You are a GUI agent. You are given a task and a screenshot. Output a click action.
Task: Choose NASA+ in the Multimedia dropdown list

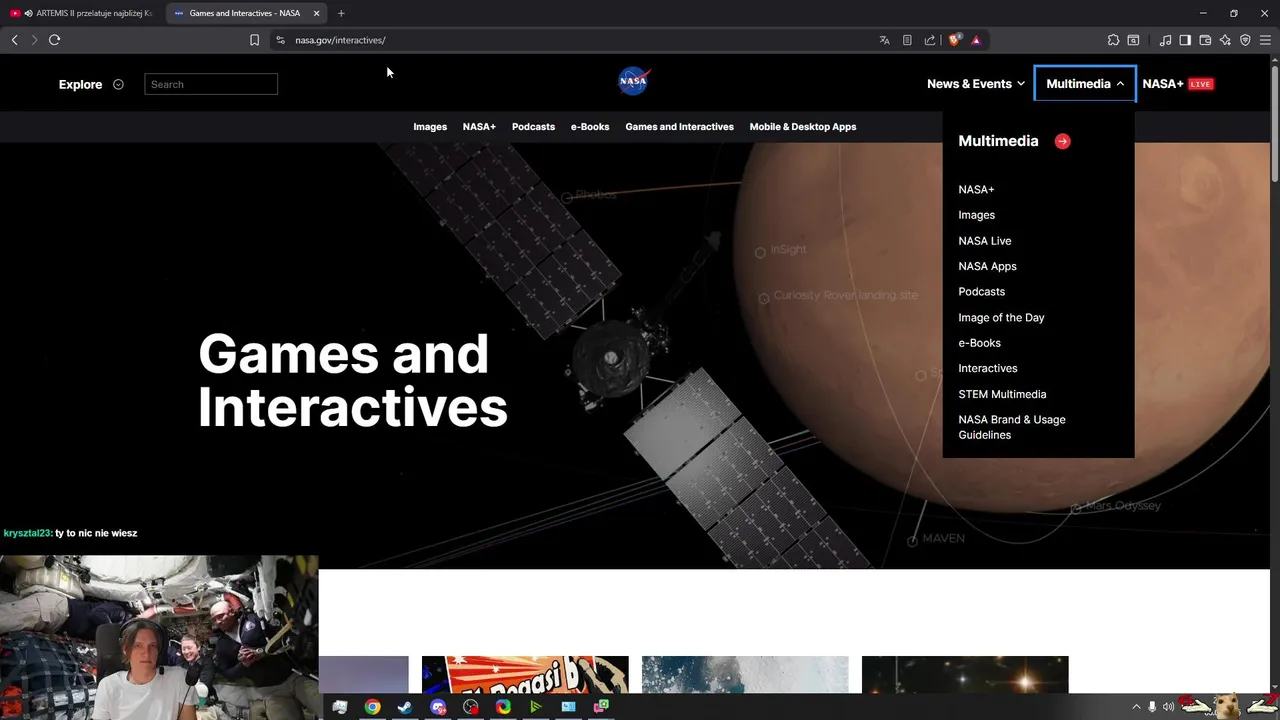tap(976, 189)
